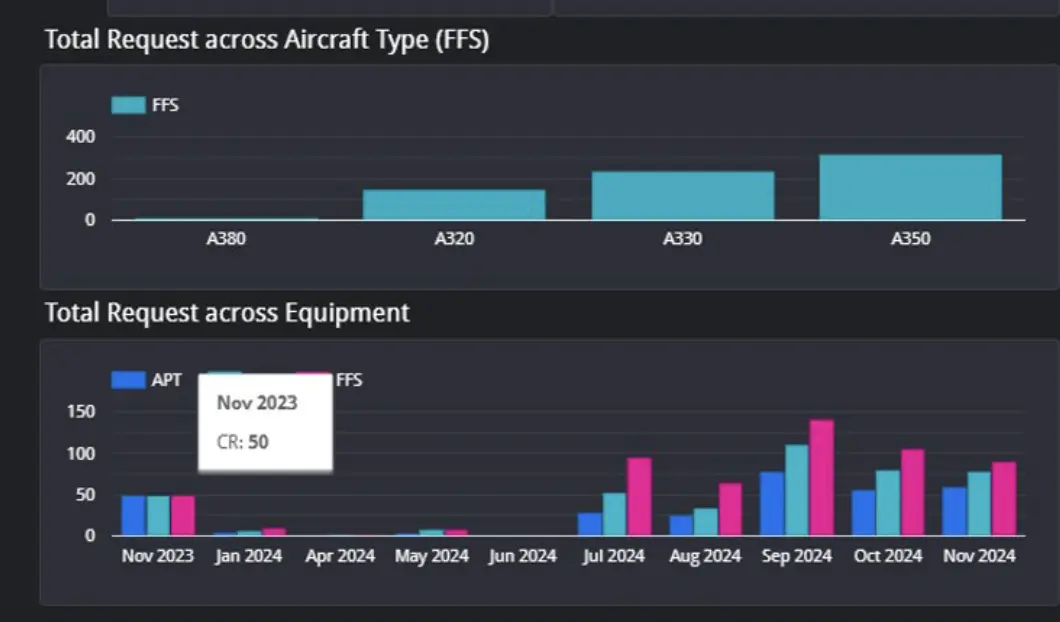The image size is (1060, 622).
Task: Select the teal CR bar for Nov 2023
Action: tap(158, 516)
